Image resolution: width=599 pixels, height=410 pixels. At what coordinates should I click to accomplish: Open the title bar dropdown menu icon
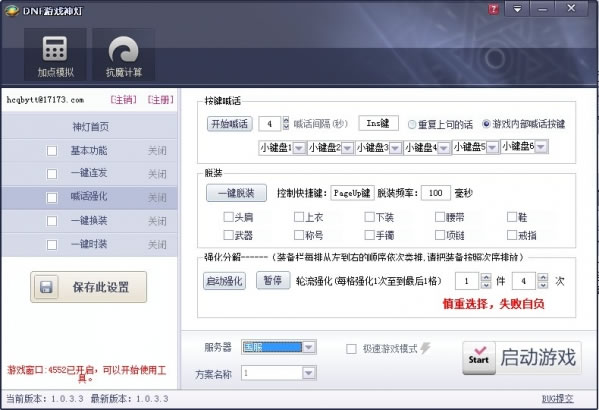(x=517, y=9)
